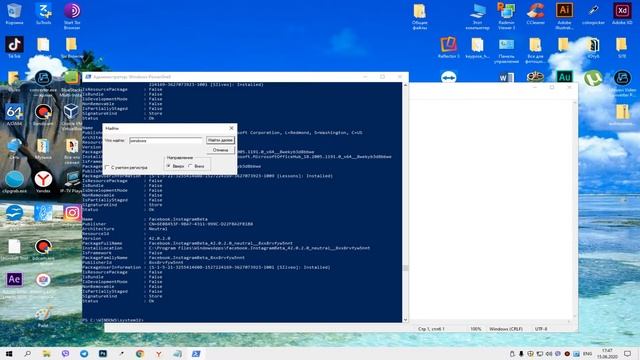The height and width of the screenshot is (360, 640).
Task: Open the notification center icon
Action: pos(628,353)
